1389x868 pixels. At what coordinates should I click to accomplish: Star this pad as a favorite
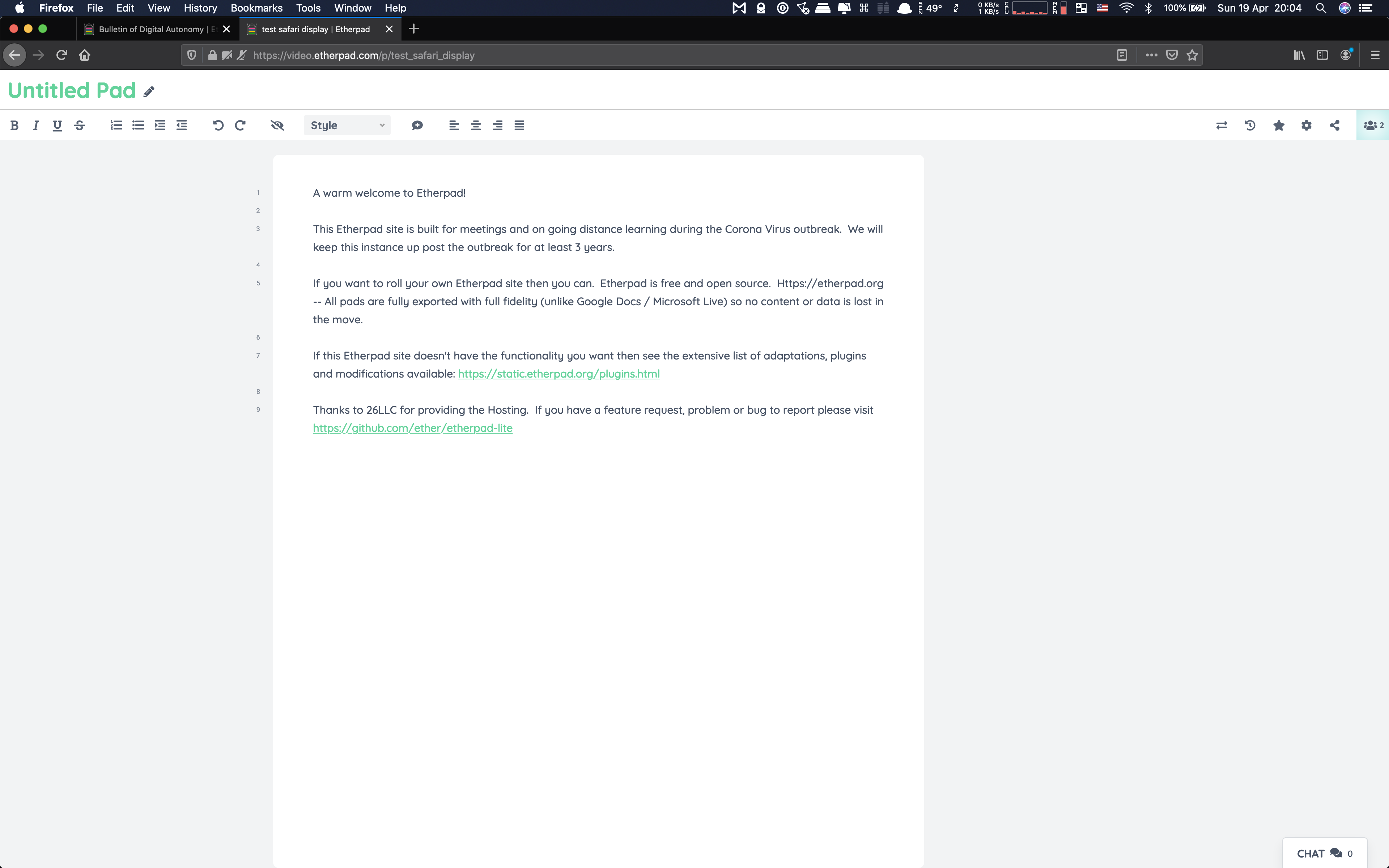pos(1278,125)
